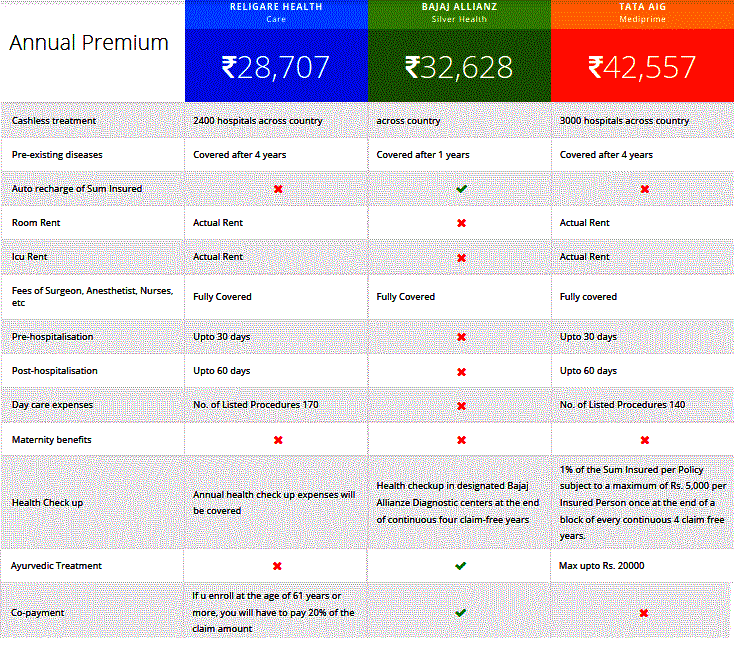Screen dimensions: 734x657
Task: Select the Tata AIG Mediprime header
Action: 642,13
